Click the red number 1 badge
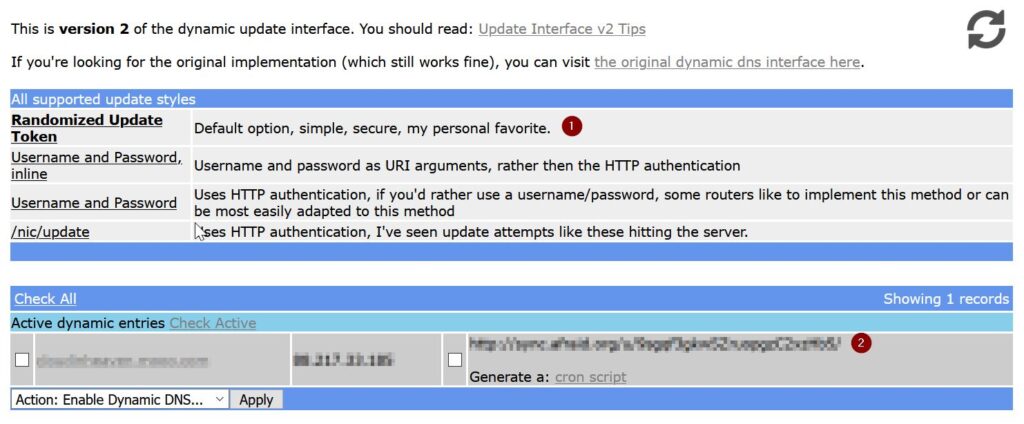The image size is (1024, 424). point(571,127)
